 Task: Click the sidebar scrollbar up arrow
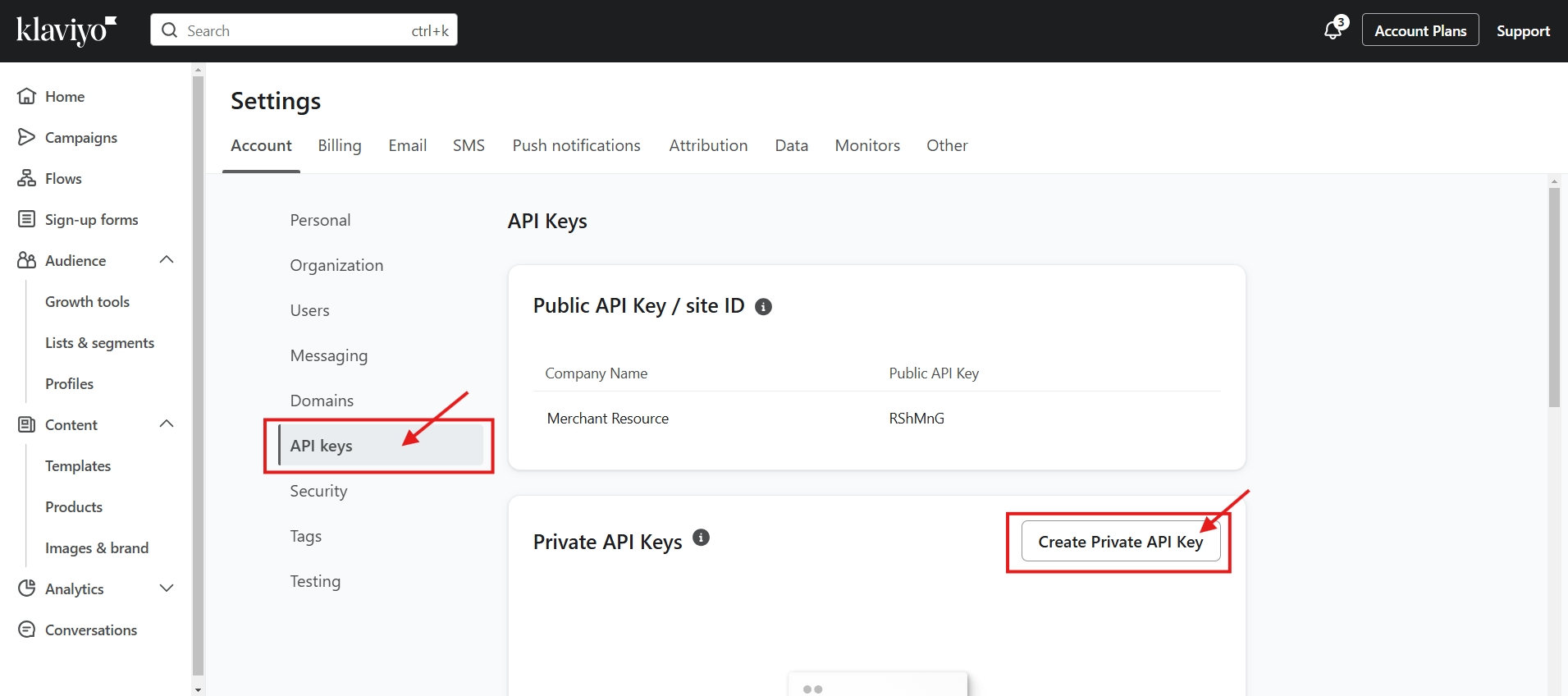click(x=198, y=70)
